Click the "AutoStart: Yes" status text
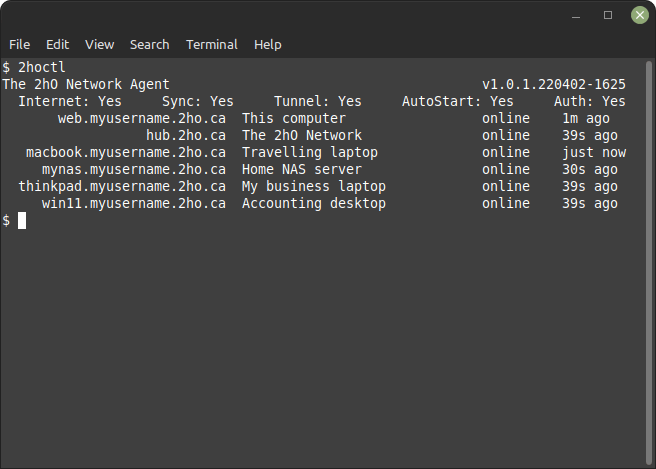This screenshot has height=469, width=656. point(457,101)
